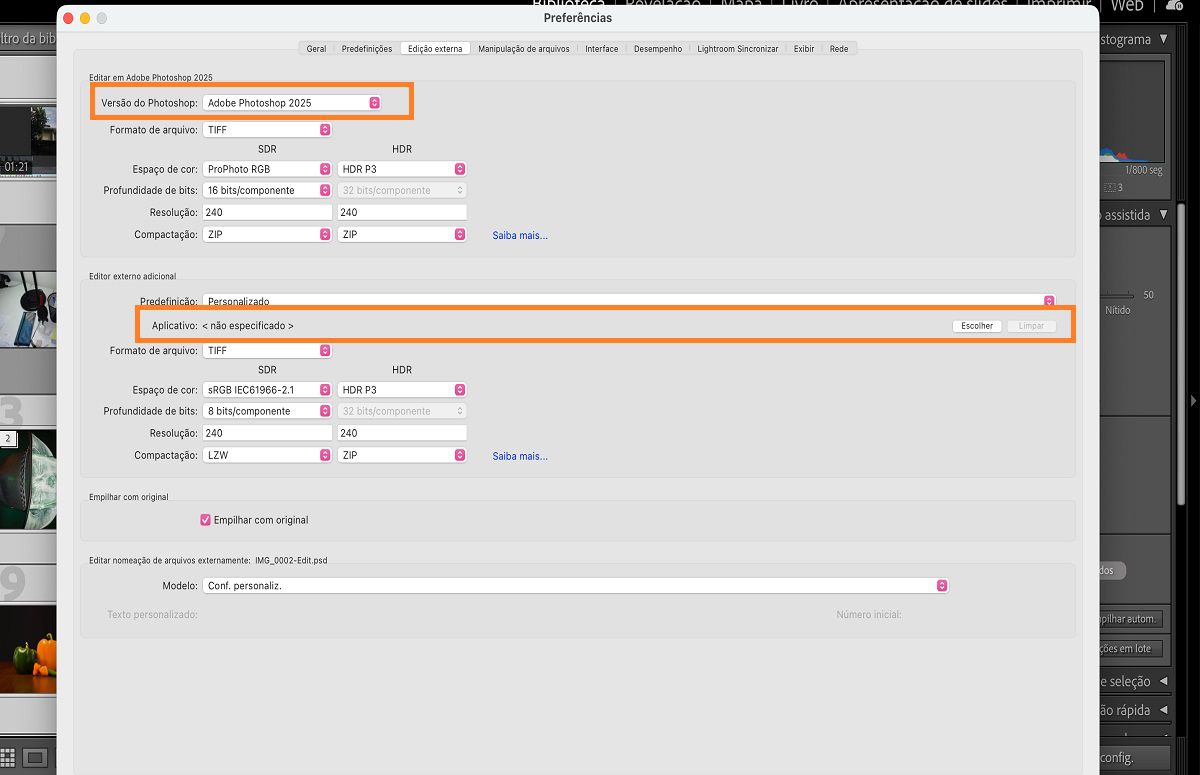Collapse the assistida panel triangle
The height and width of the screenshot is (775, 1200).
(x=1163, y=215)
